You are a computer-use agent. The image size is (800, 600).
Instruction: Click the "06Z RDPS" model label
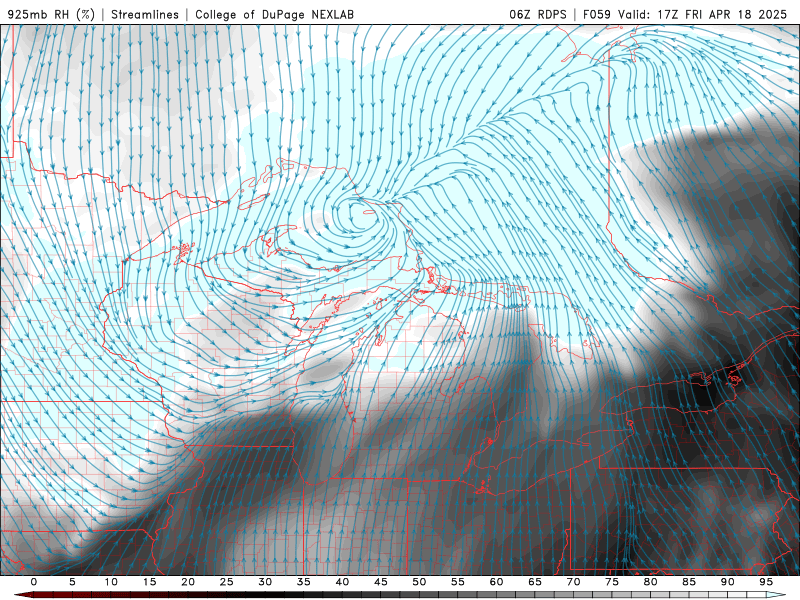538,14
